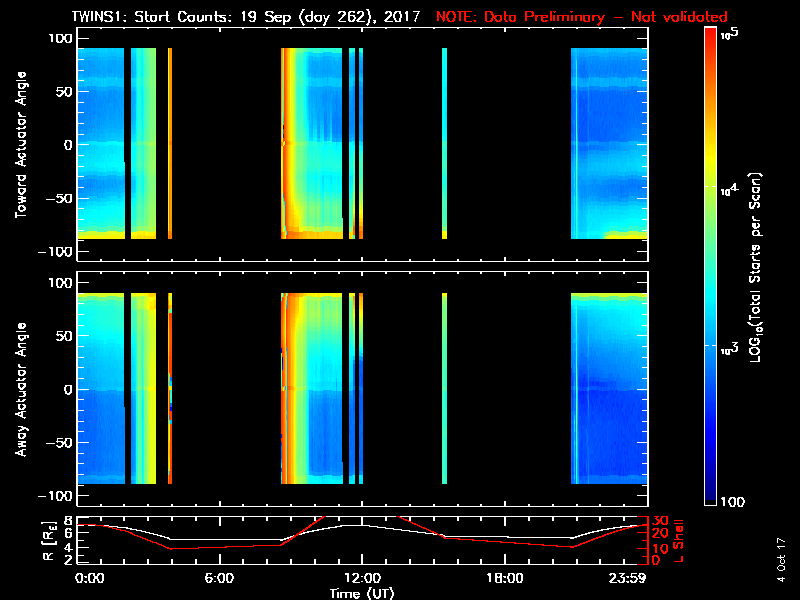
Task: Click the isolated 15:30 data stripe in Toward panel
Action: pos(444,140)
